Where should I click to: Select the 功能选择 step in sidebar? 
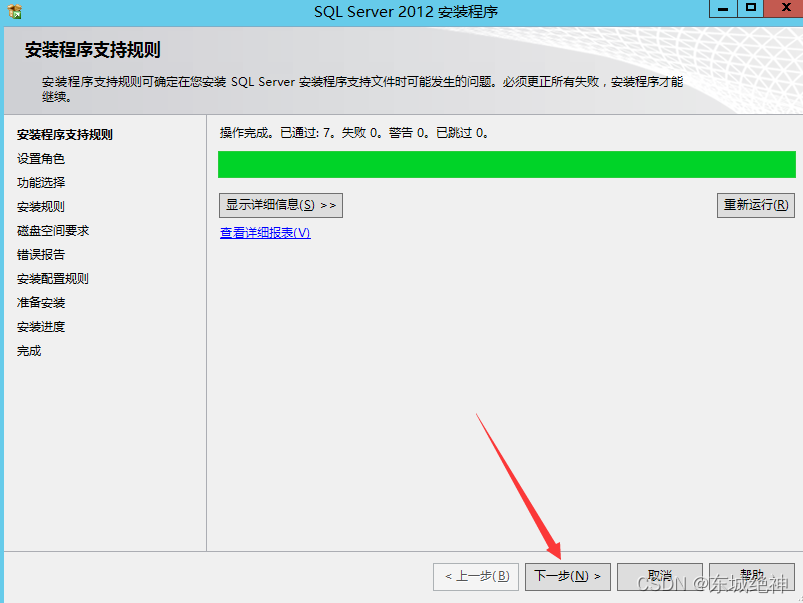(40, 183)
